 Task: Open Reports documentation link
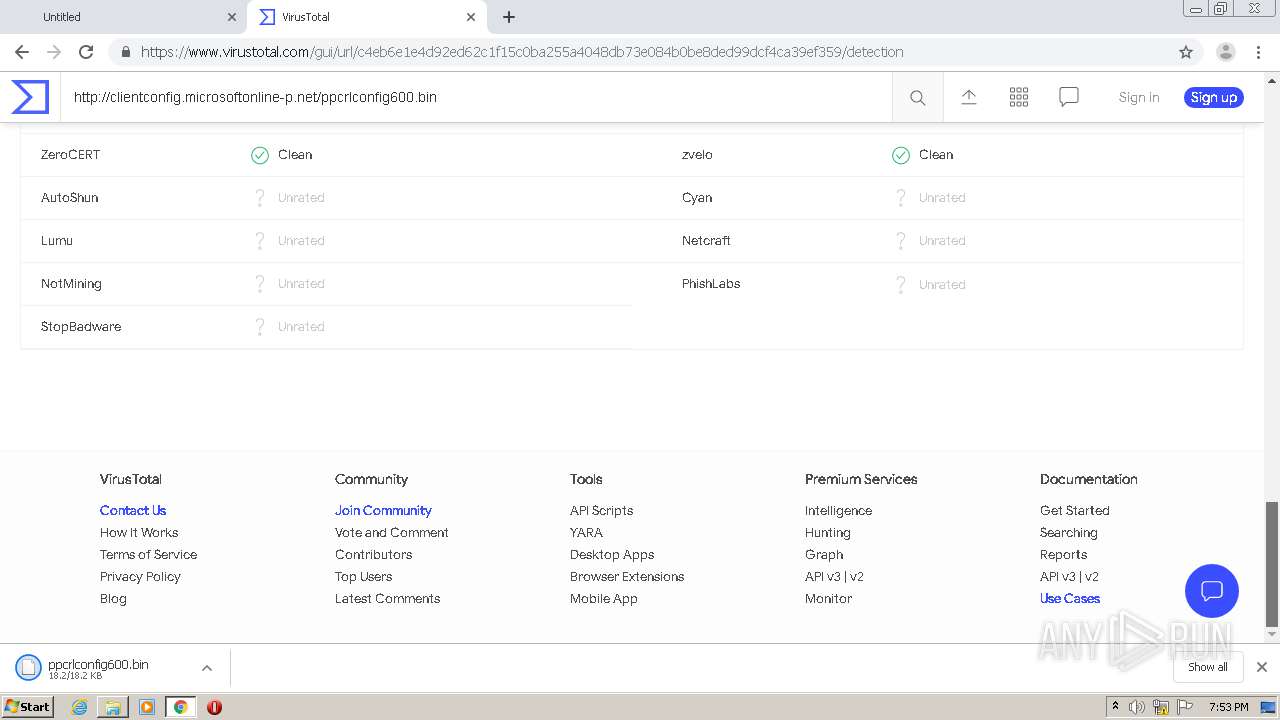(x=1063, y=554)
